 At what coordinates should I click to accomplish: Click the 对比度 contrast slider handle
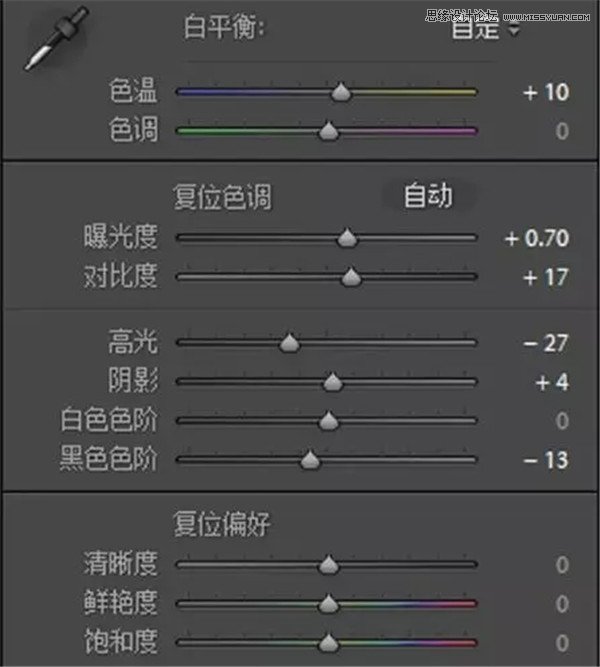[x=351, y=277]
